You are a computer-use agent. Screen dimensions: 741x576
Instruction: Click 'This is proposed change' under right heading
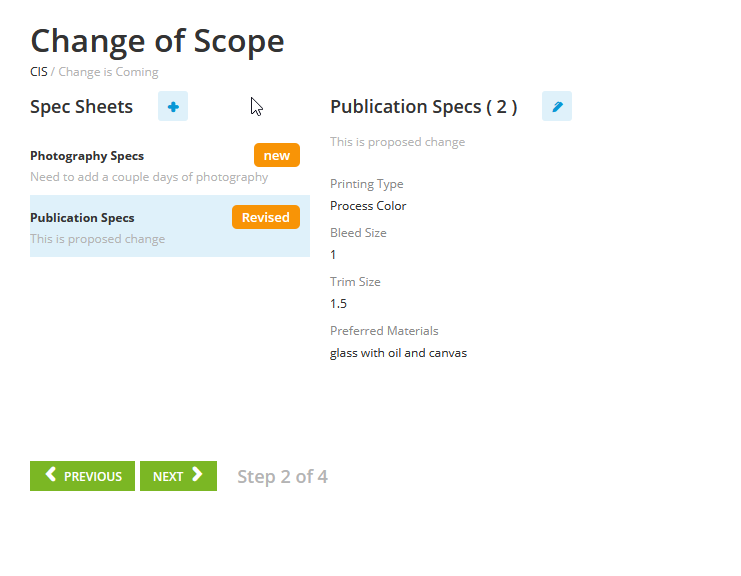(397, 142)
